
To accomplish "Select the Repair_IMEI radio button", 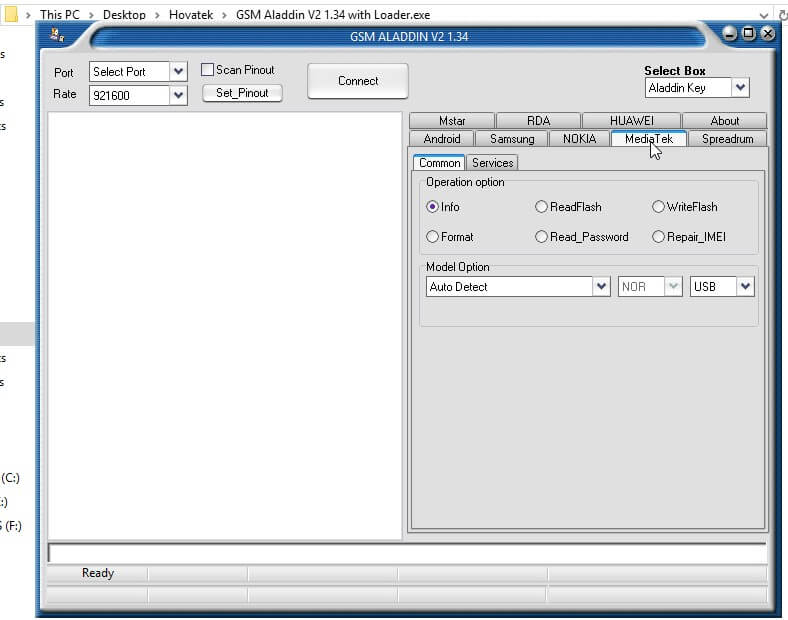I will 658,237.
